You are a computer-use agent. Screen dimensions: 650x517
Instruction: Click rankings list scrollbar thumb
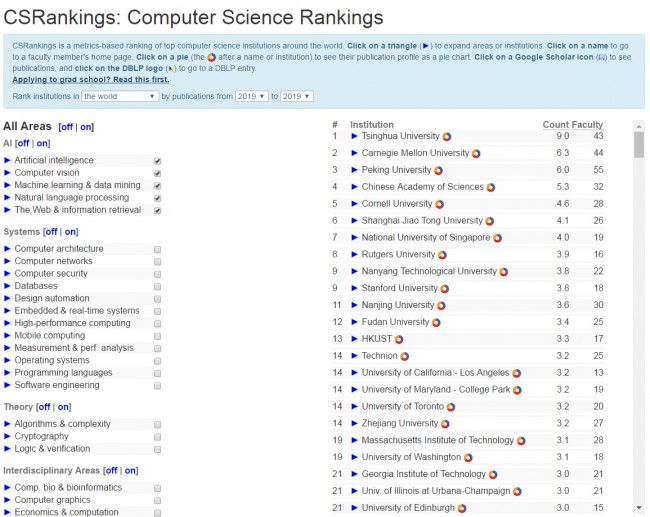click(639, 145)
